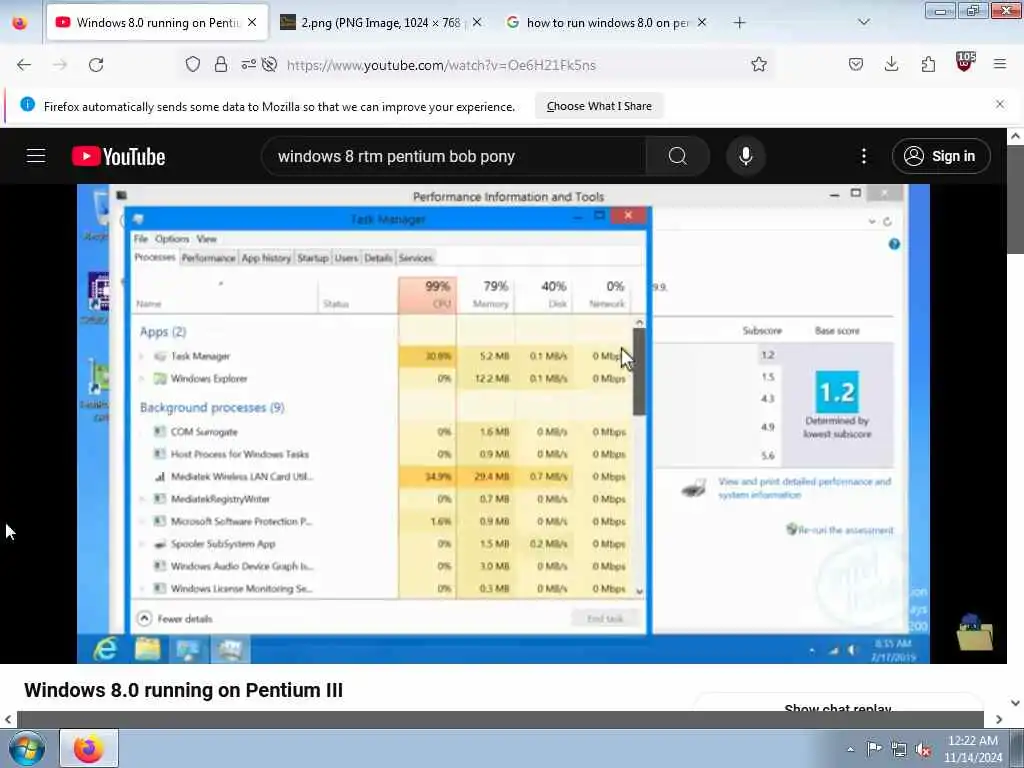Show hidden system tray icons

(850, 749)
